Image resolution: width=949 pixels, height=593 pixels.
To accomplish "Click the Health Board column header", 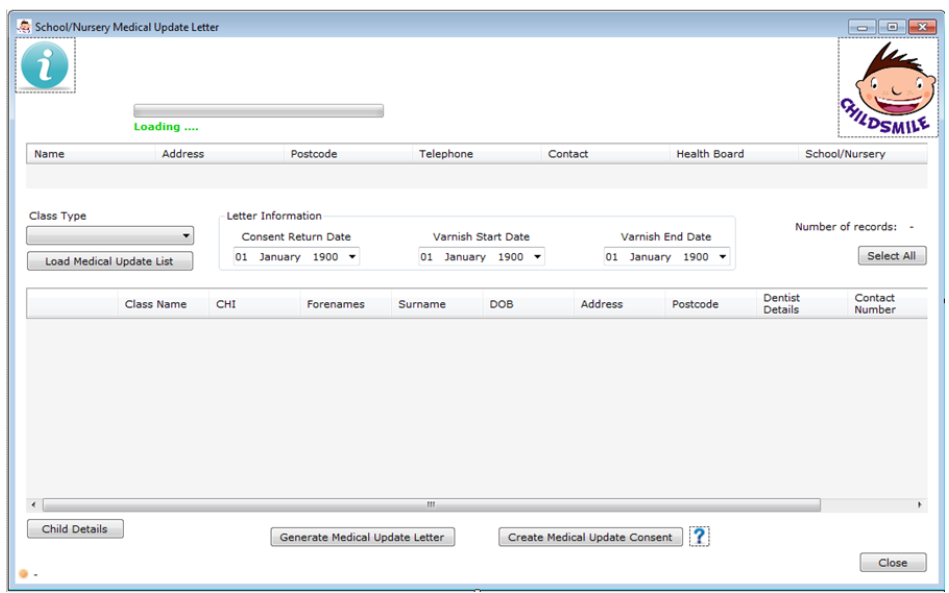I will click(710, 154).
